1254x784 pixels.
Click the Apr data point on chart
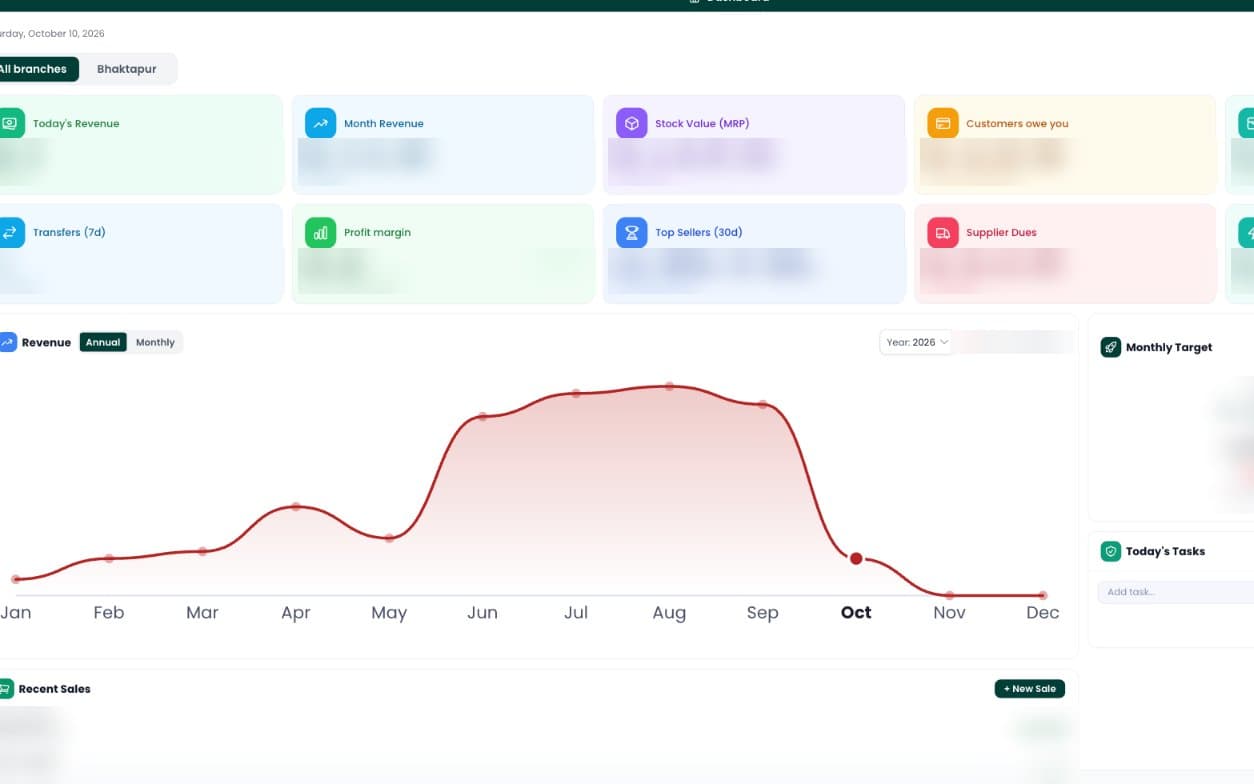(296, 507)
